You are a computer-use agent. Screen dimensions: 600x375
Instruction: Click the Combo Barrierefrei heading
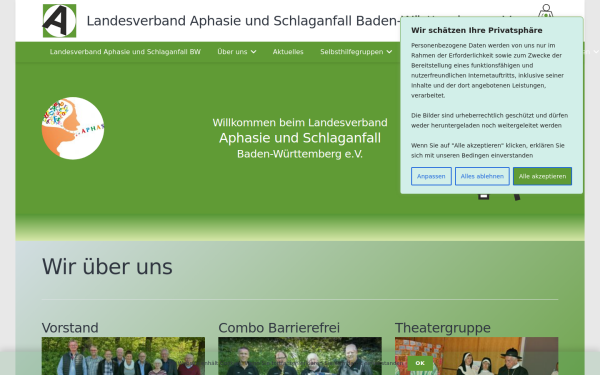click(x=279, y=328)
